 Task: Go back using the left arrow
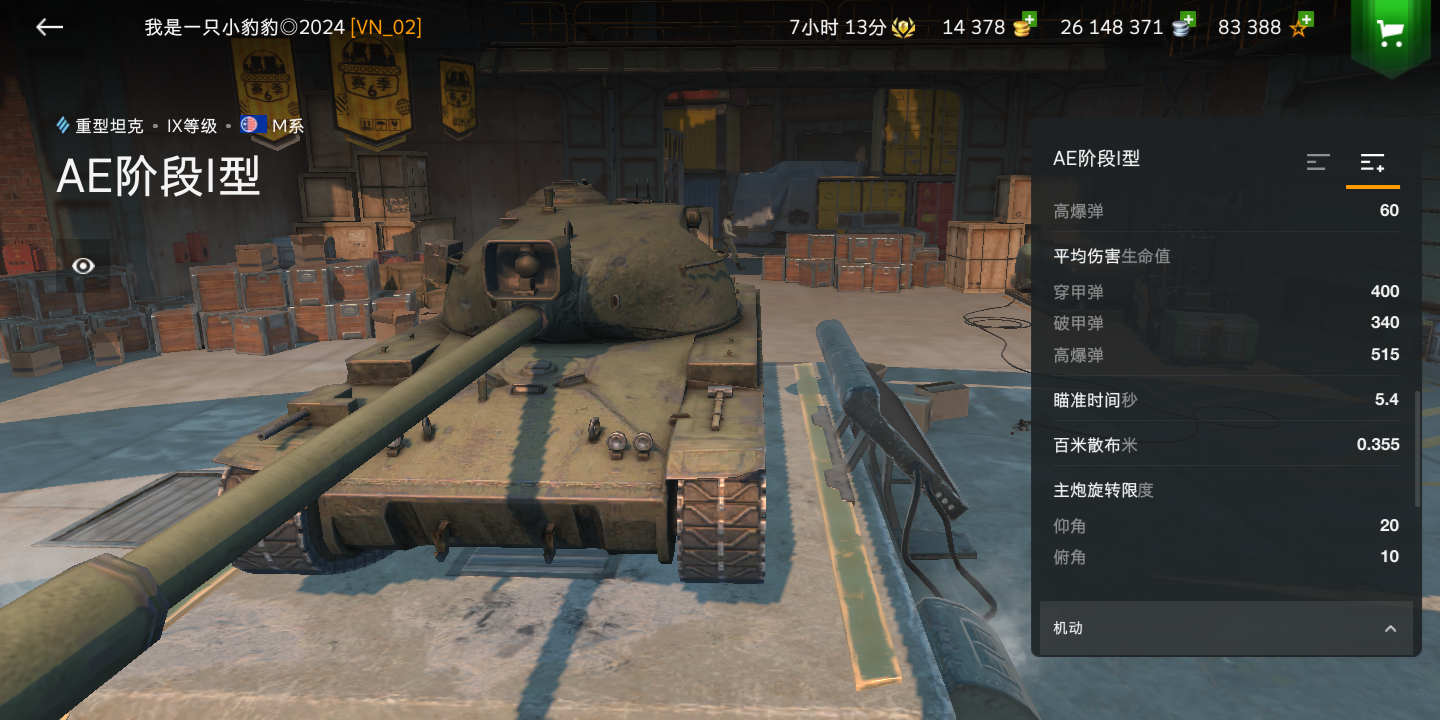49,27
